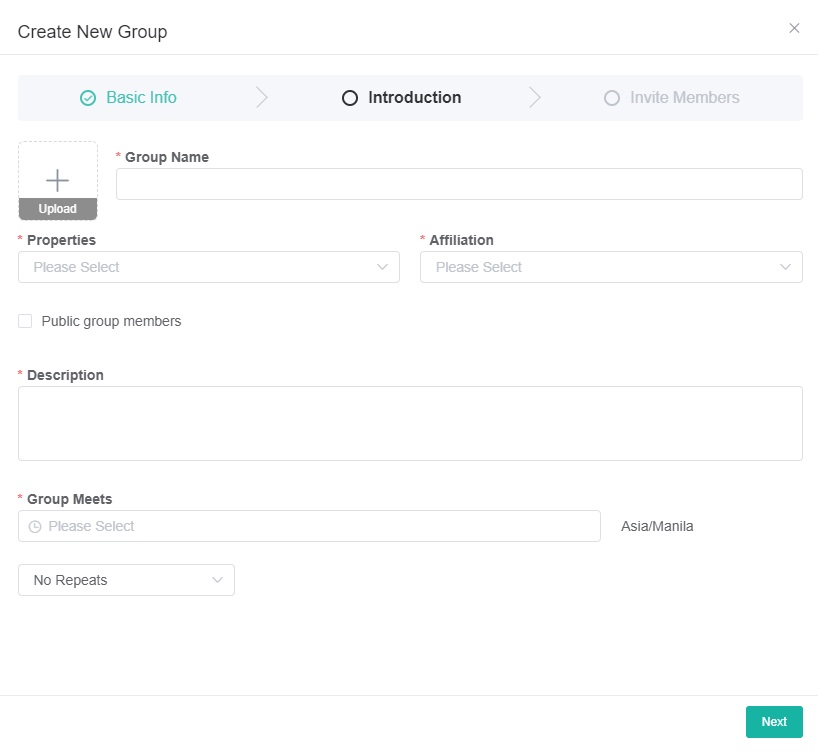Focus the Group Name text field
The height and width of the screenshot is (756, 818).
click(x=459, y=184)
